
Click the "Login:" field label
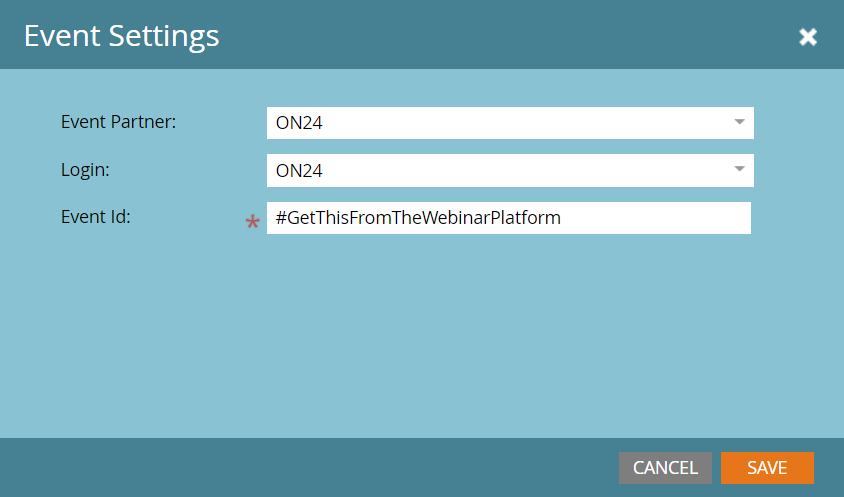tap(85, 170)
